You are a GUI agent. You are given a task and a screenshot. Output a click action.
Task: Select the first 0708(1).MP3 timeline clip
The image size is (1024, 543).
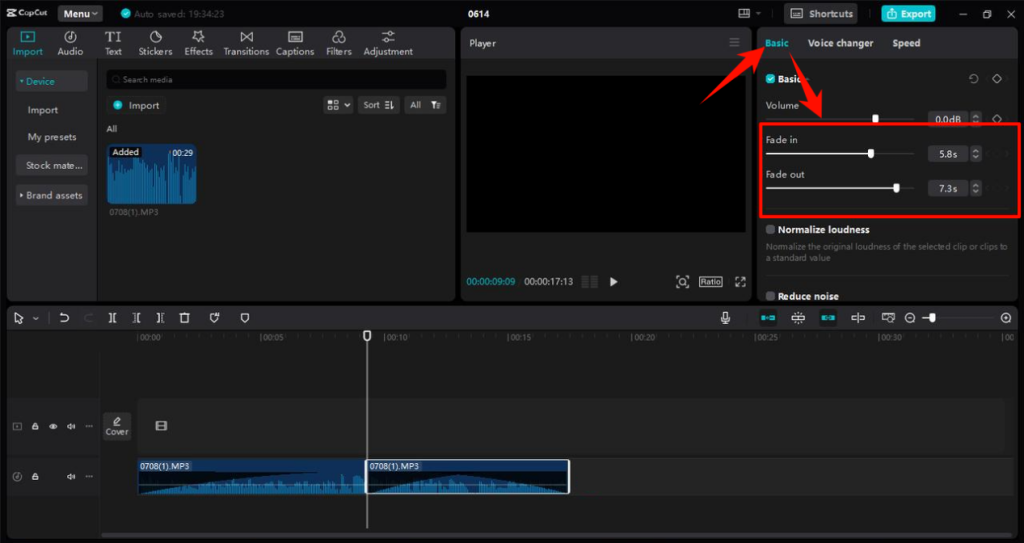(x=251, y=477)
